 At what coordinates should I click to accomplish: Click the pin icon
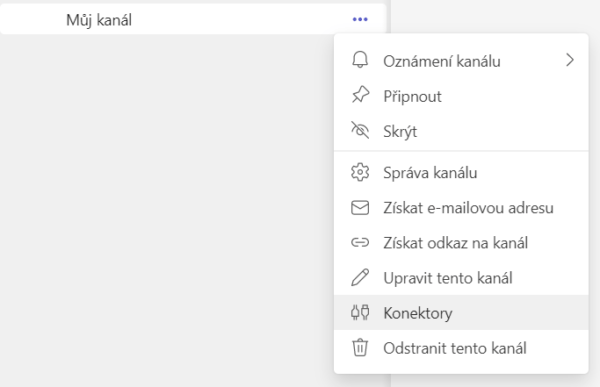pos(360,95)
